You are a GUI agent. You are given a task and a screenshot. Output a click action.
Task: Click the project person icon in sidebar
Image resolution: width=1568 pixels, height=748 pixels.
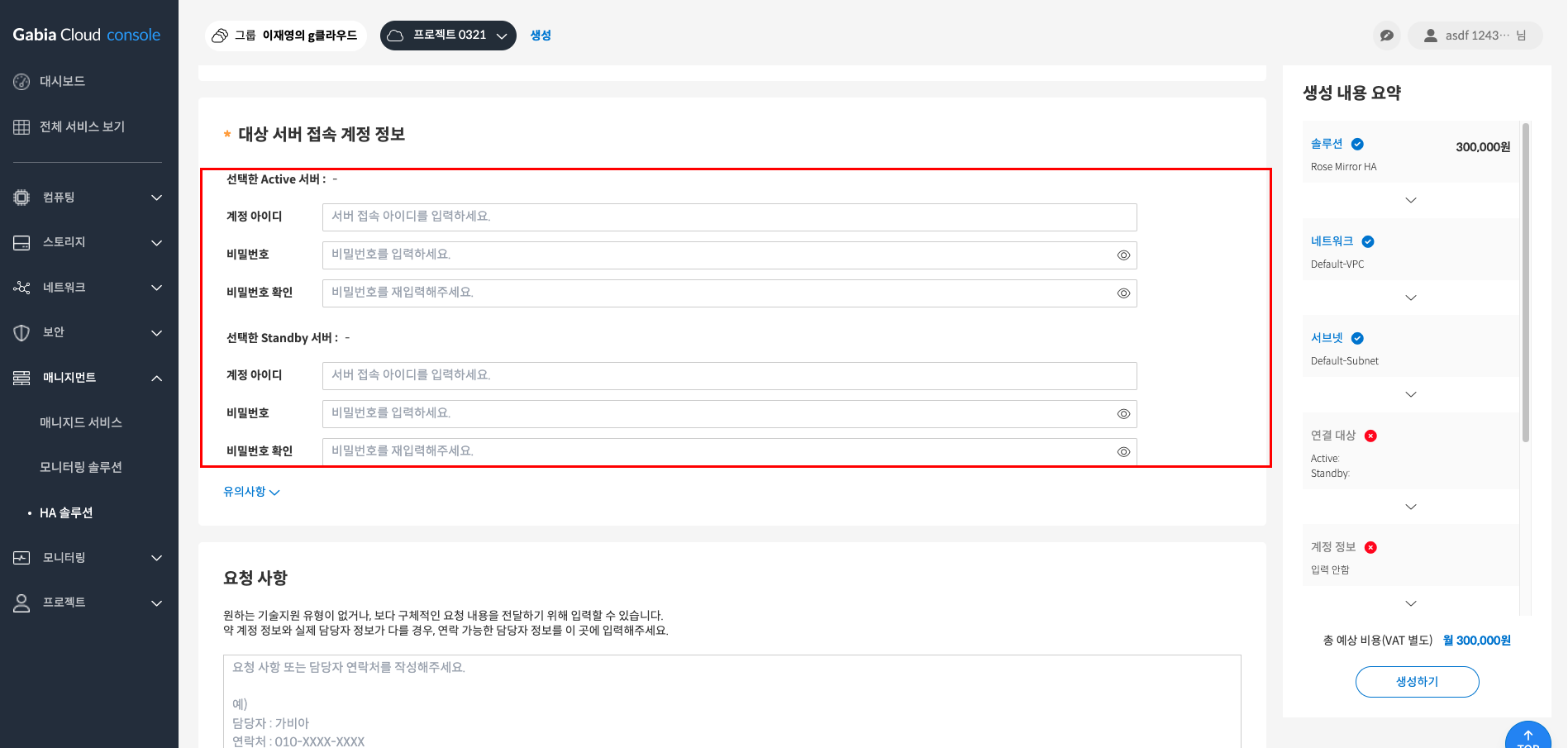[21, 603]
